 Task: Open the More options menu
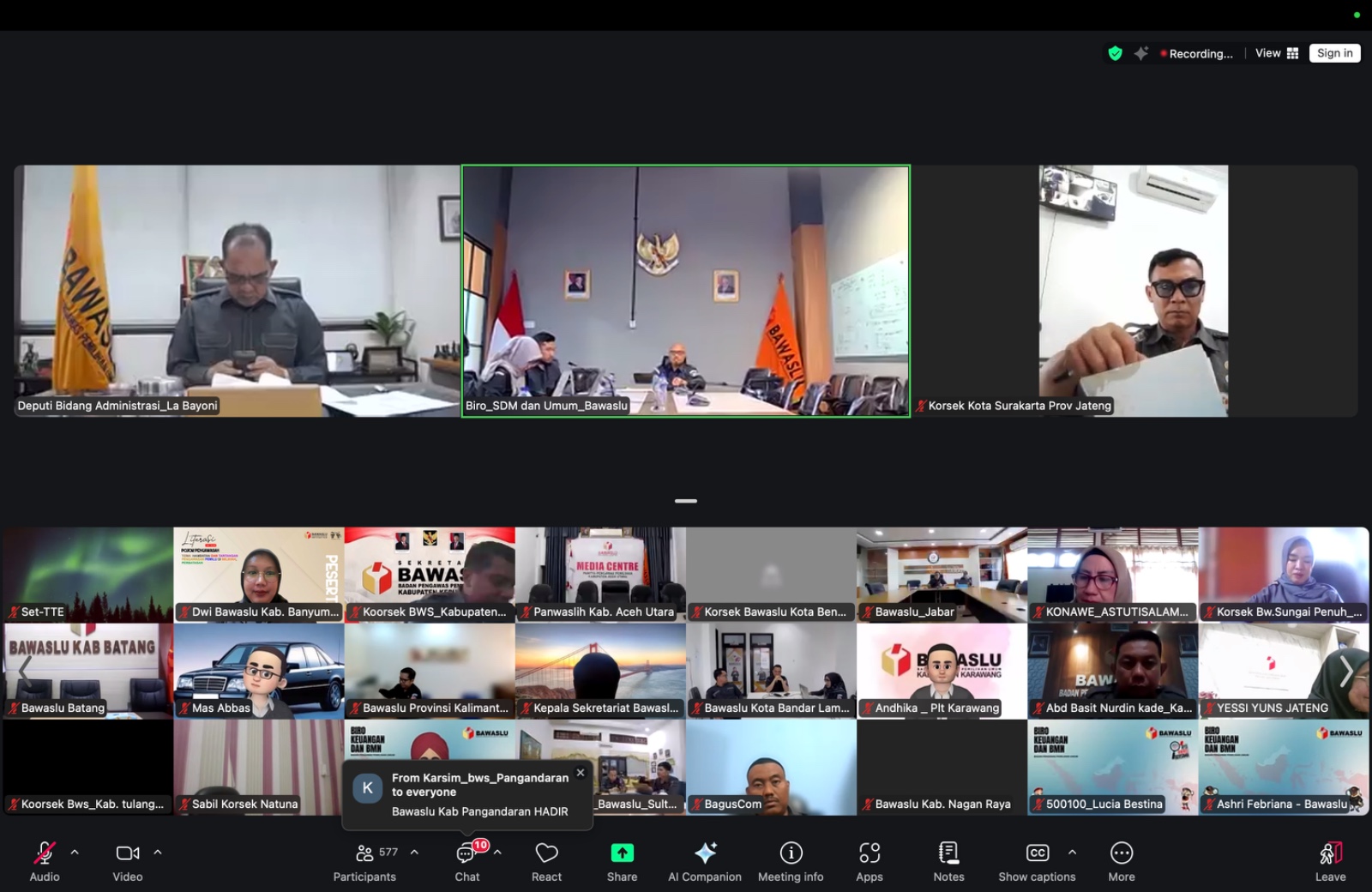[1121, 861]
